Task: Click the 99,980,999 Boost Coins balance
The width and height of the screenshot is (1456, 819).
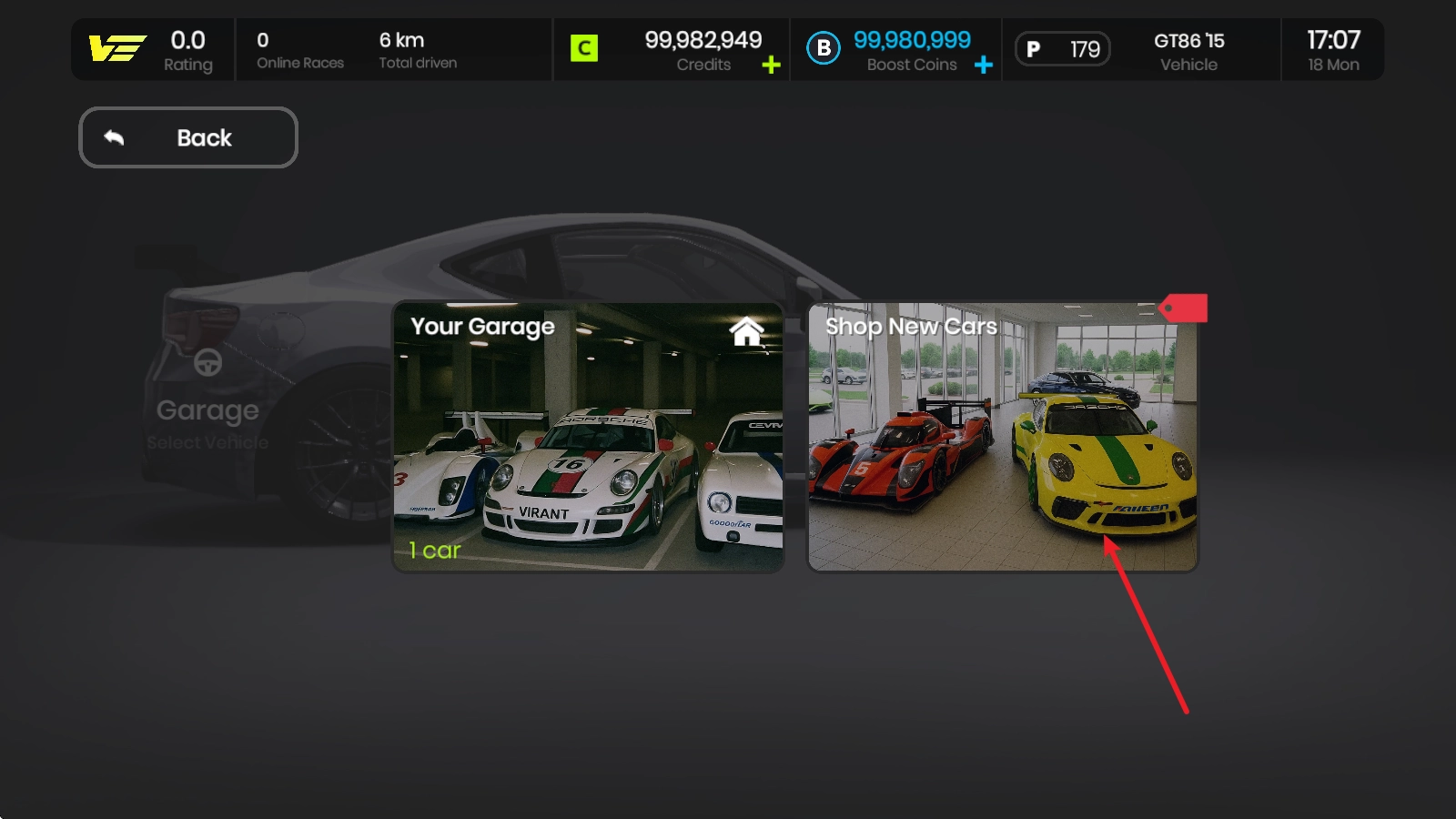Action: click(x=911, y=41)
